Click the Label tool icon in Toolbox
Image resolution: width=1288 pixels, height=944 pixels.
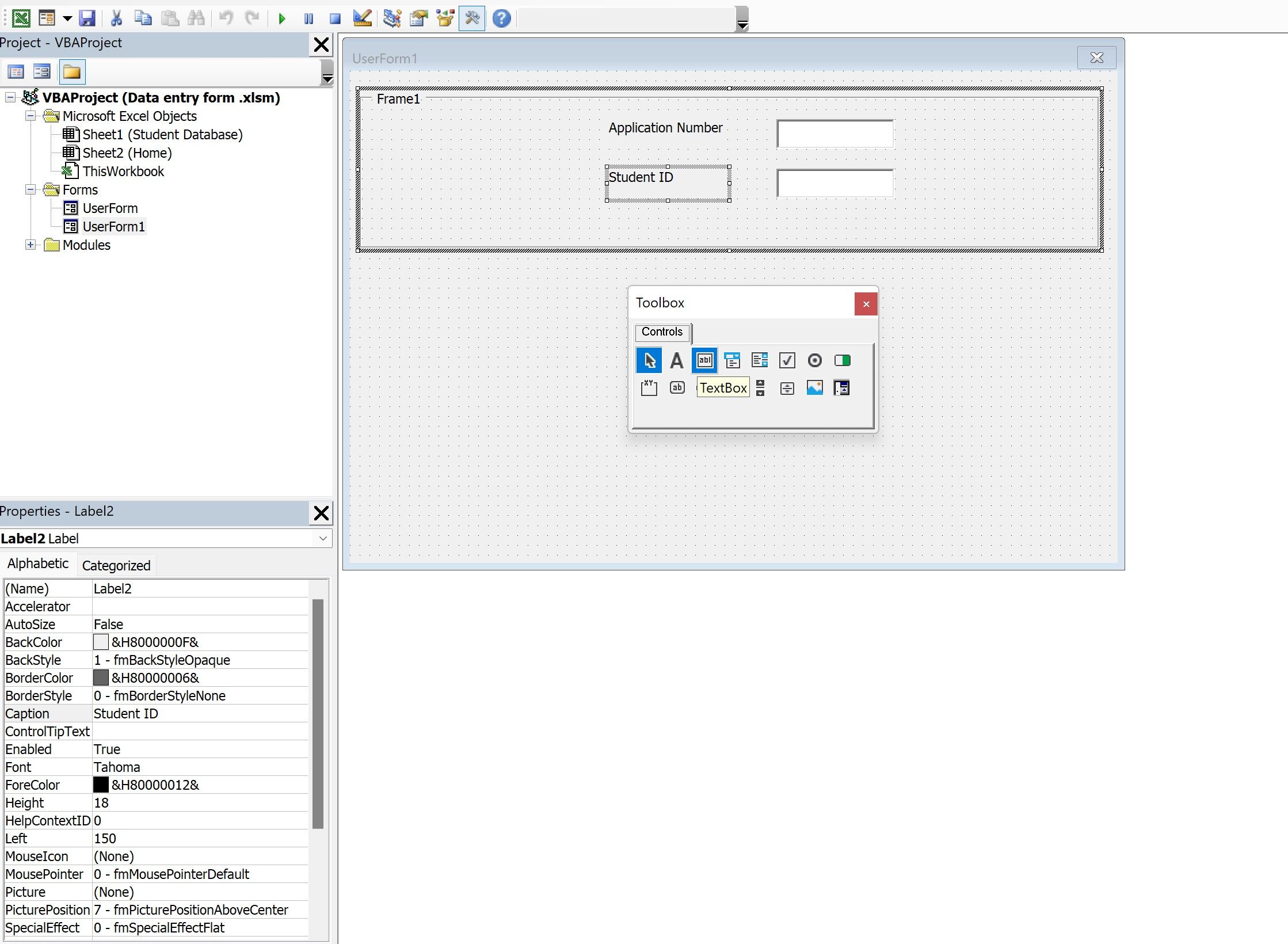click(677, 360)
